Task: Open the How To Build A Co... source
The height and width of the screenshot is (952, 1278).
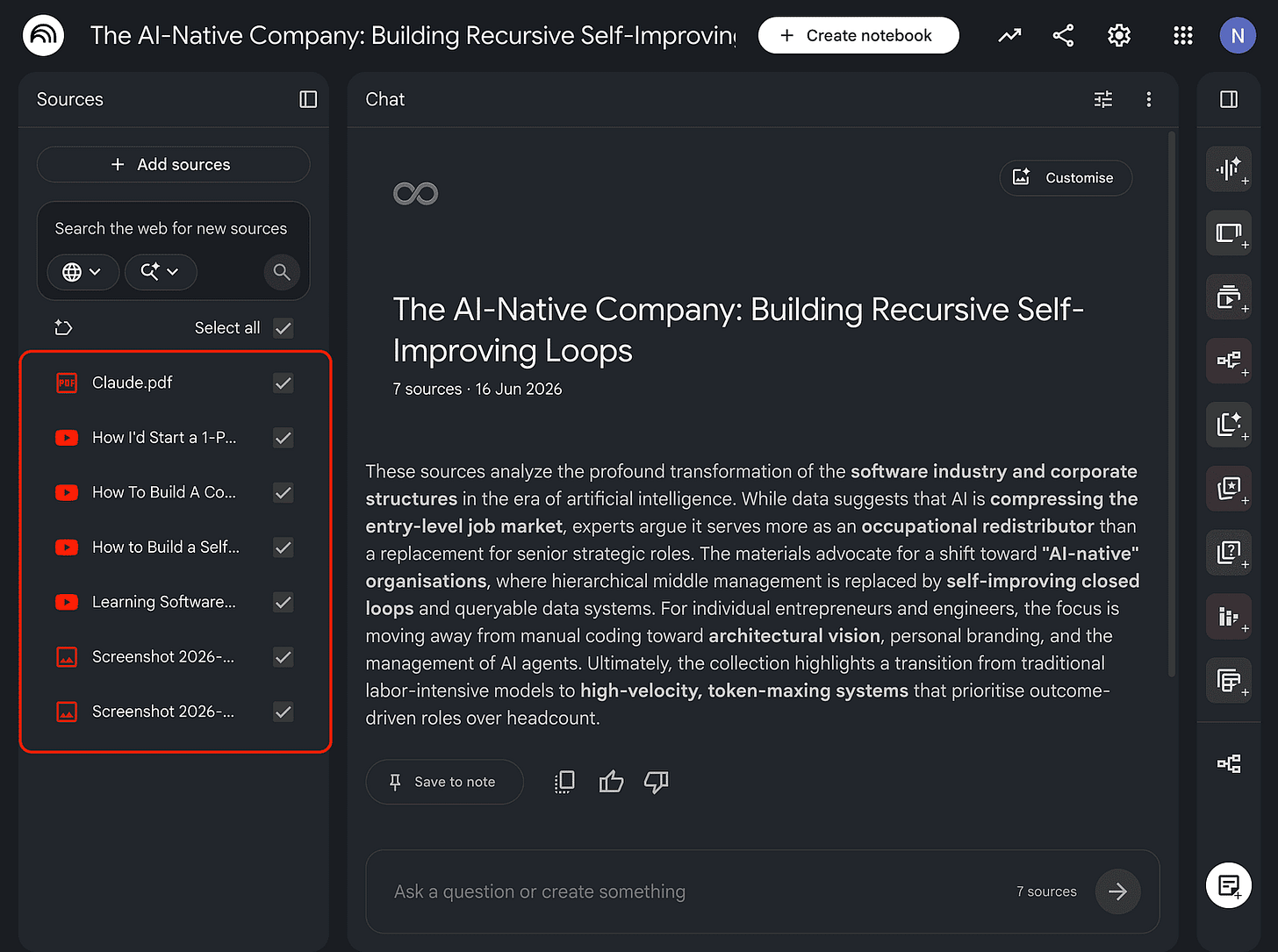Action: (163, 492)
